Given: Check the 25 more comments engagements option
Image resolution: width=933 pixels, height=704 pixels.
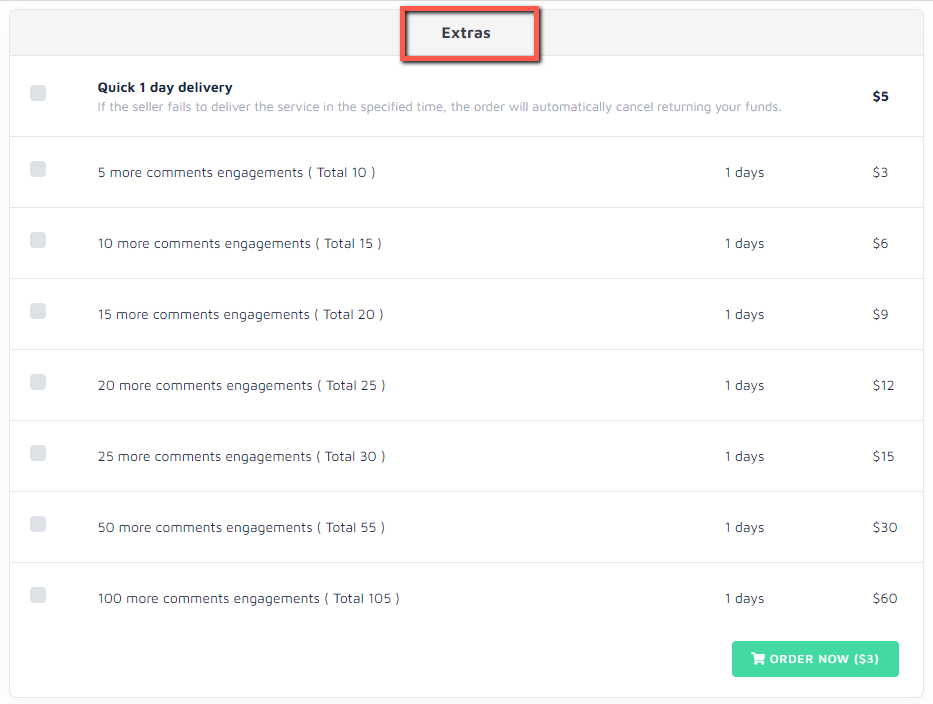Looking at the screenshot, I should click(38, 453).
